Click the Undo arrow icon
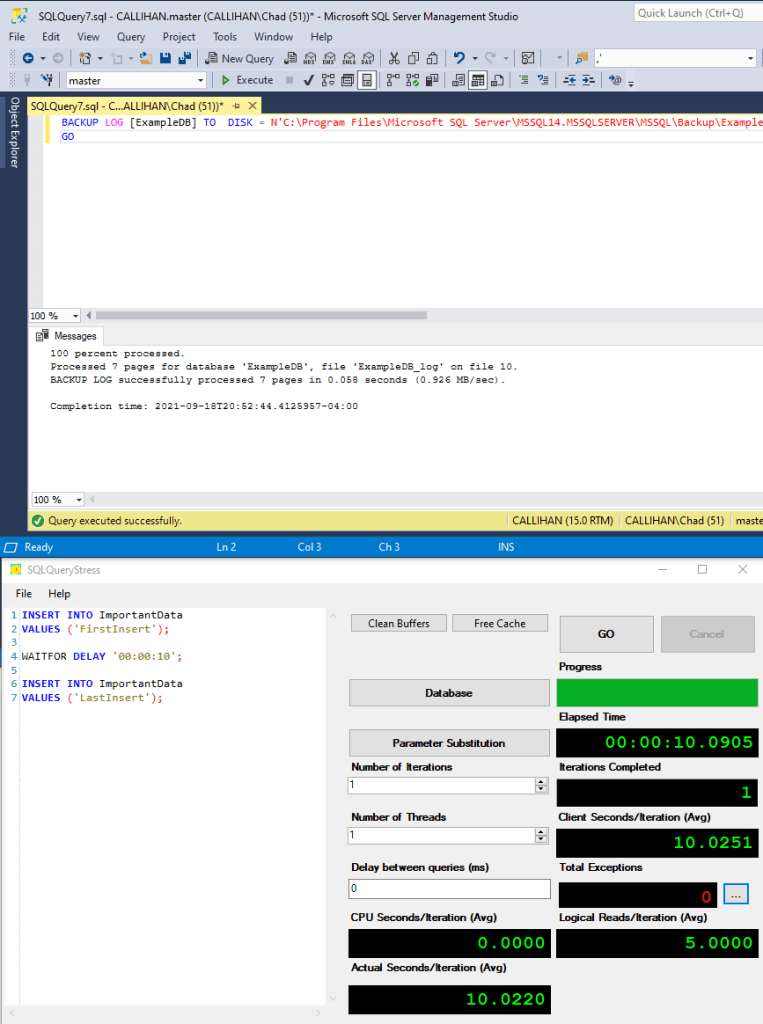This screenshot has height=1024, width=763. 458,58
